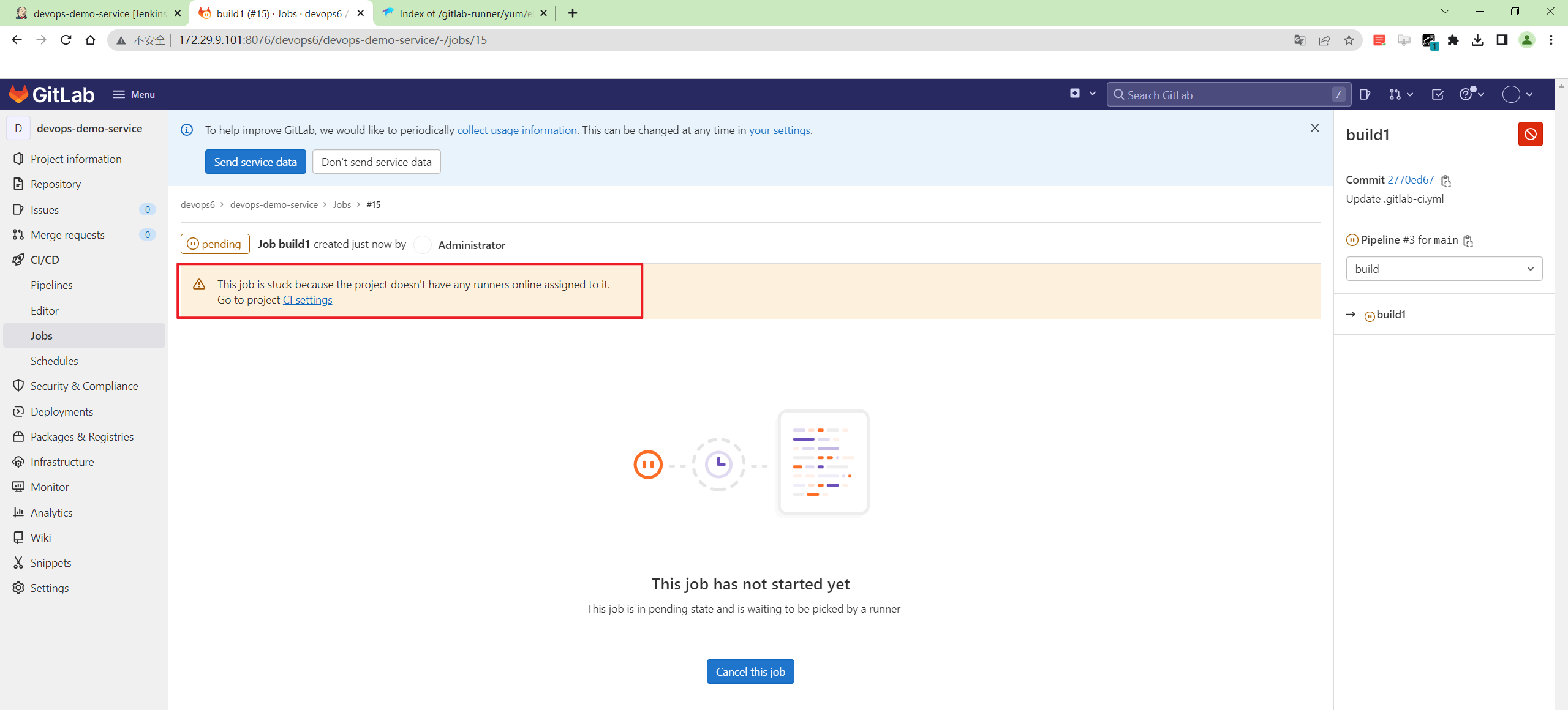The image size is (1568, 710).
Task: Open the create new plus dropdown
Action: coord(1082,94)
